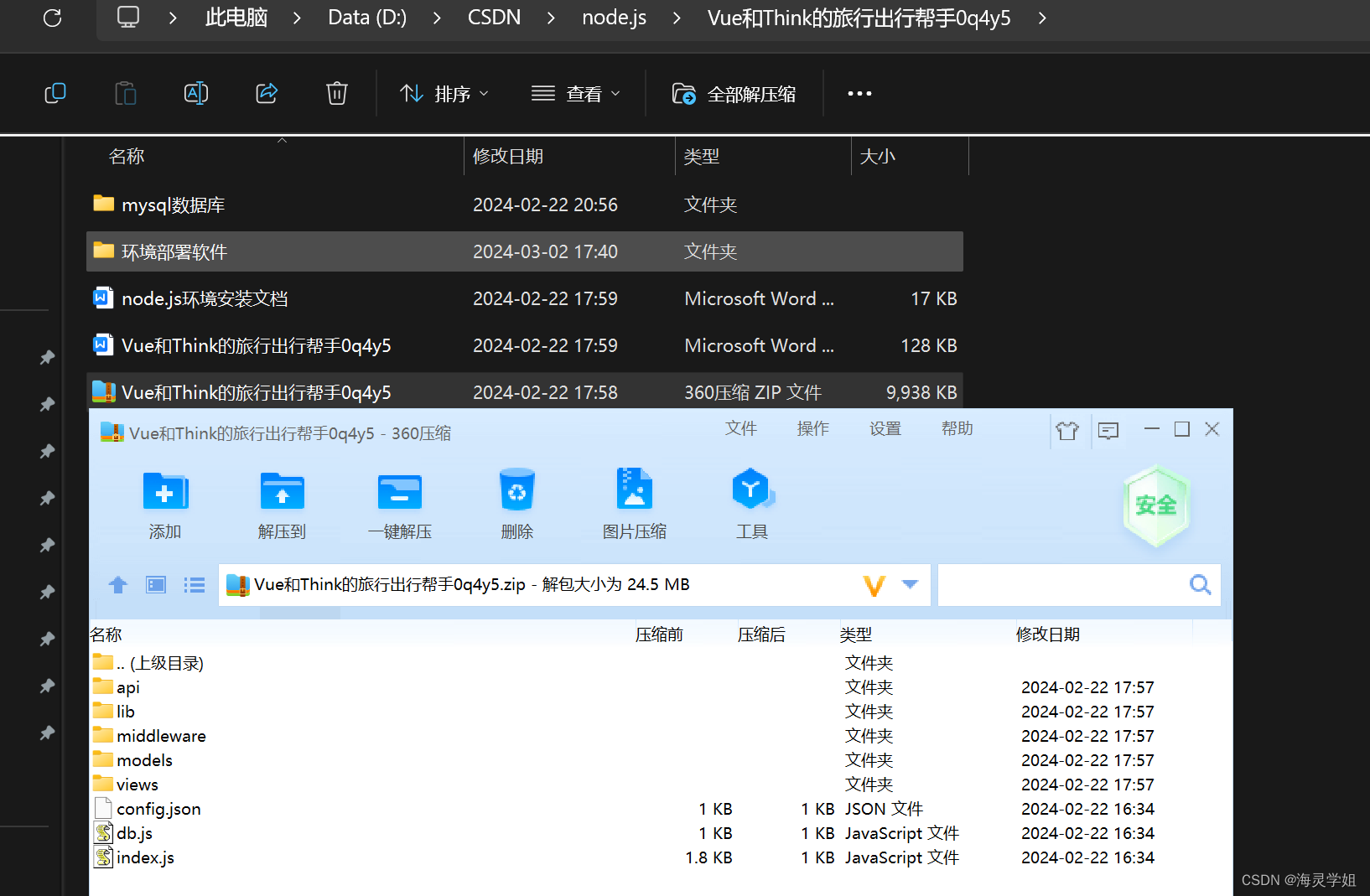Click the 工具 (Tools) icon in 360压缩
1370x896 pixels.
(x=752, y=501)
